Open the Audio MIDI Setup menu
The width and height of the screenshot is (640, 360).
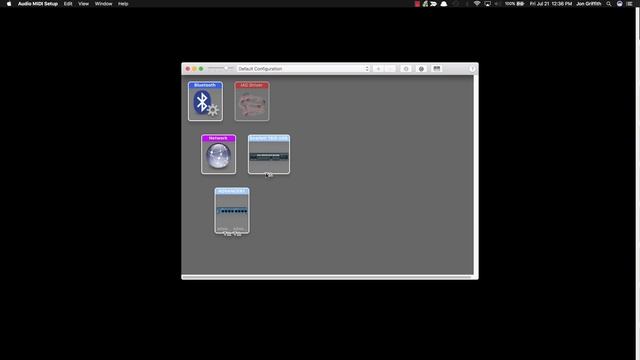pyautogui.click(x=38, y=4)
